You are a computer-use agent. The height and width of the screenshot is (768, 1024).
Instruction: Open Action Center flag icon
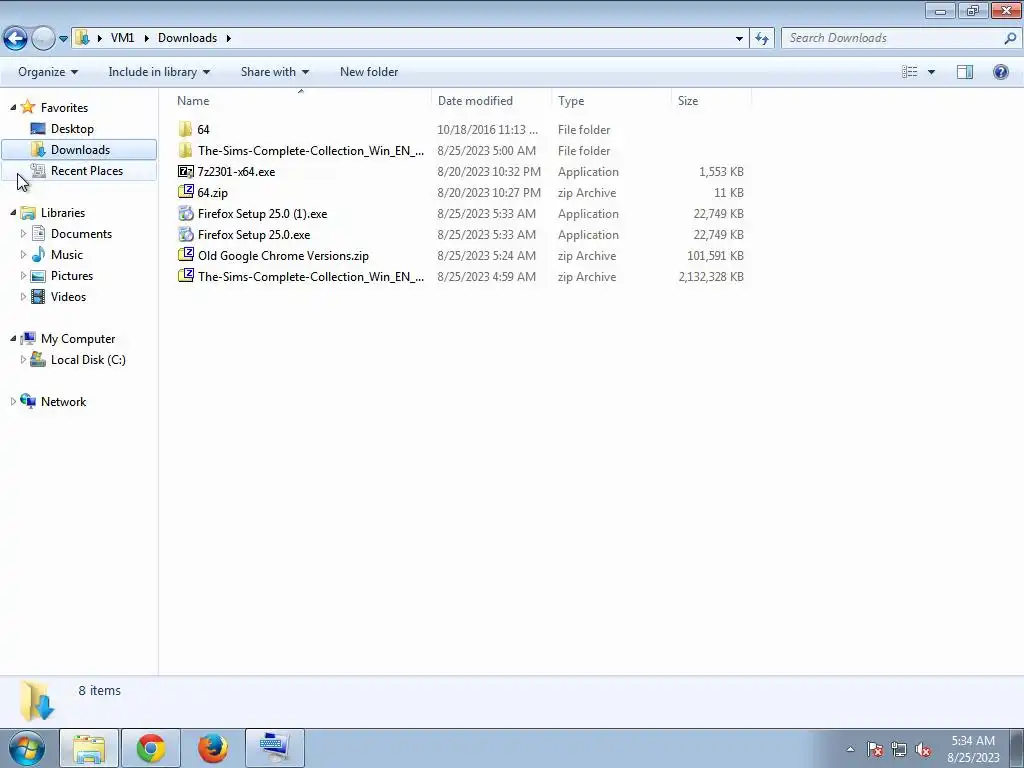pos(874,749)
